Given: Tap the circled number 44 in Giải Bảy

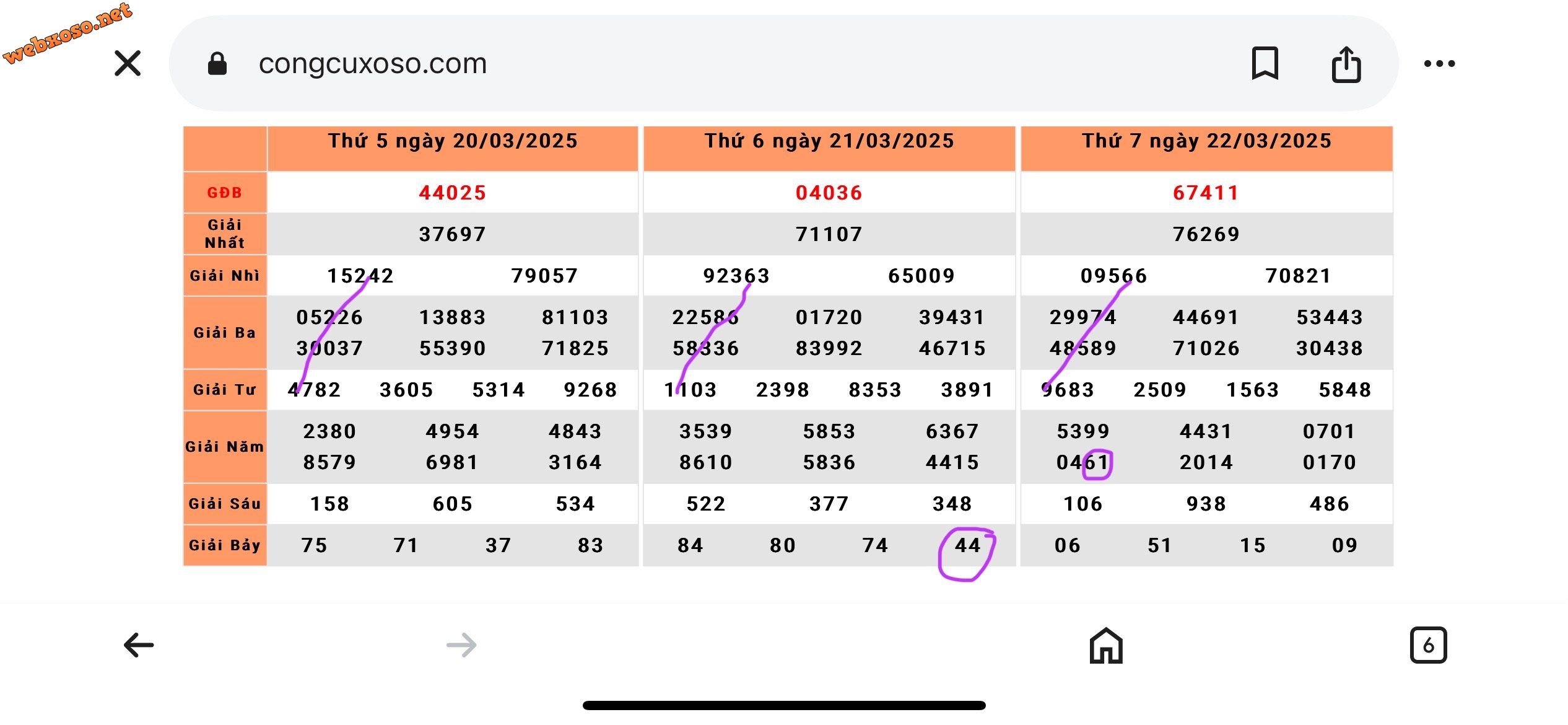Looking at the screenshot, I should 968,545.
